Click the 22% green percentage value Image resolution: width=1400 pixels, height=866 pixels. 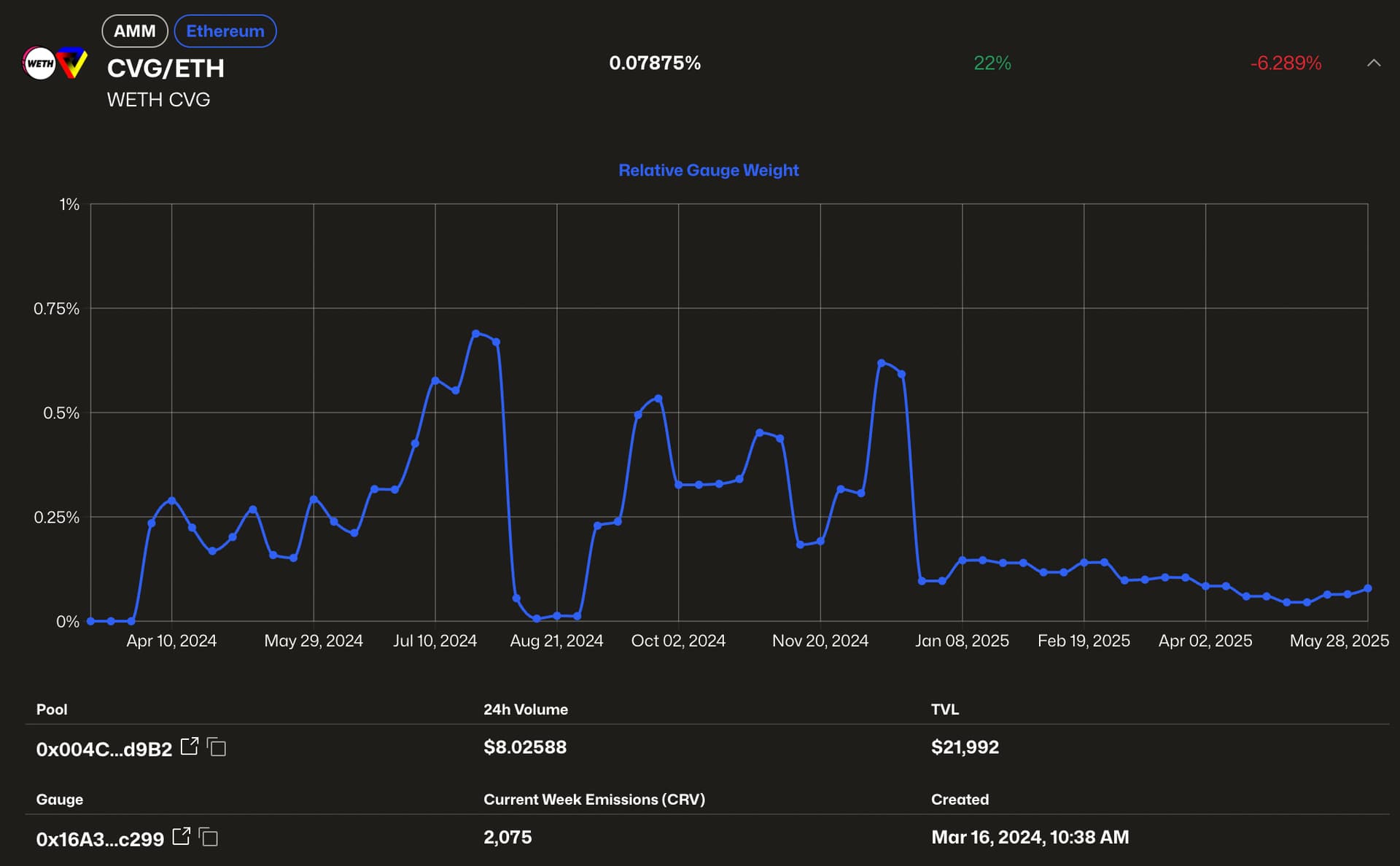point(992,63)
